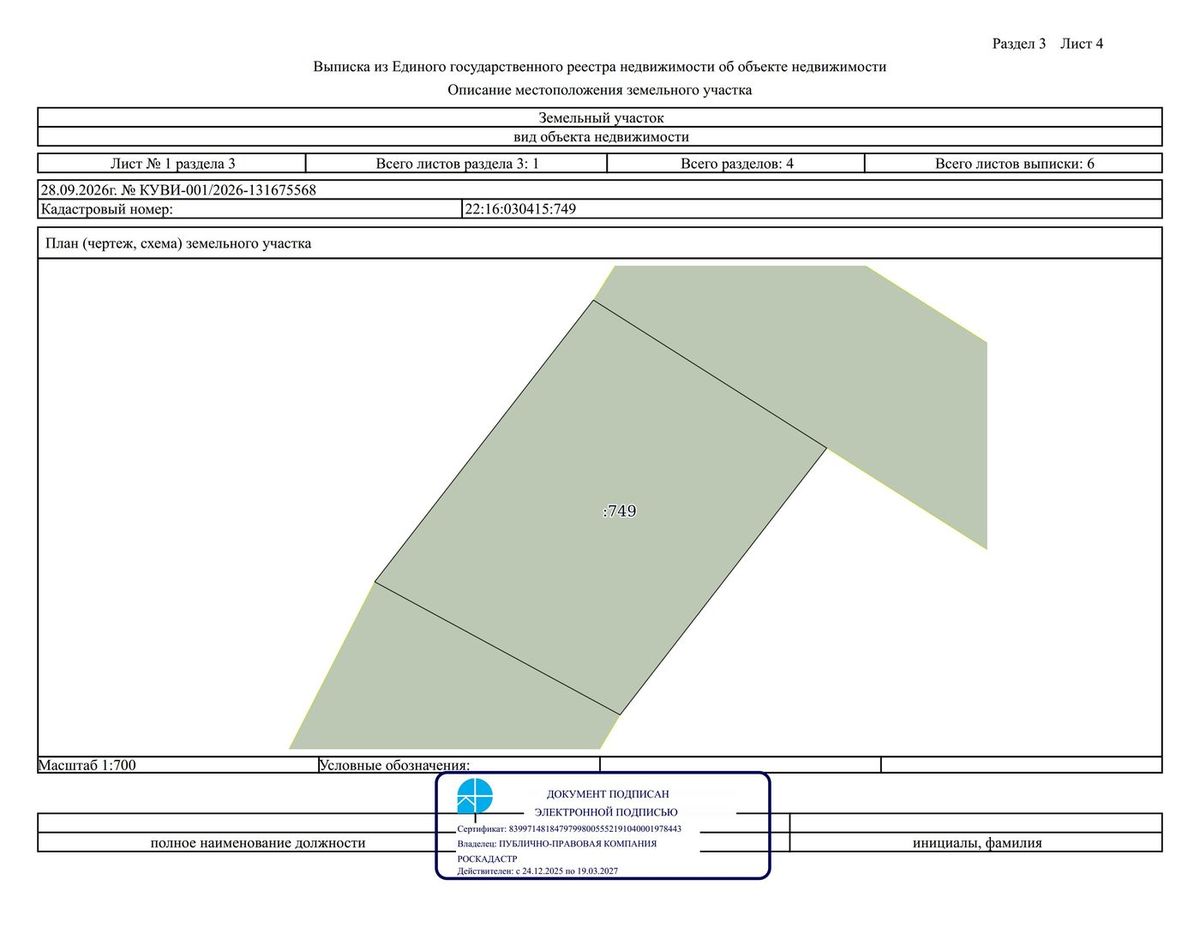Select the caption "инициалы, фамилия"
The height and width of the screenshot is (927, 1200).
[x=977, y=843]
